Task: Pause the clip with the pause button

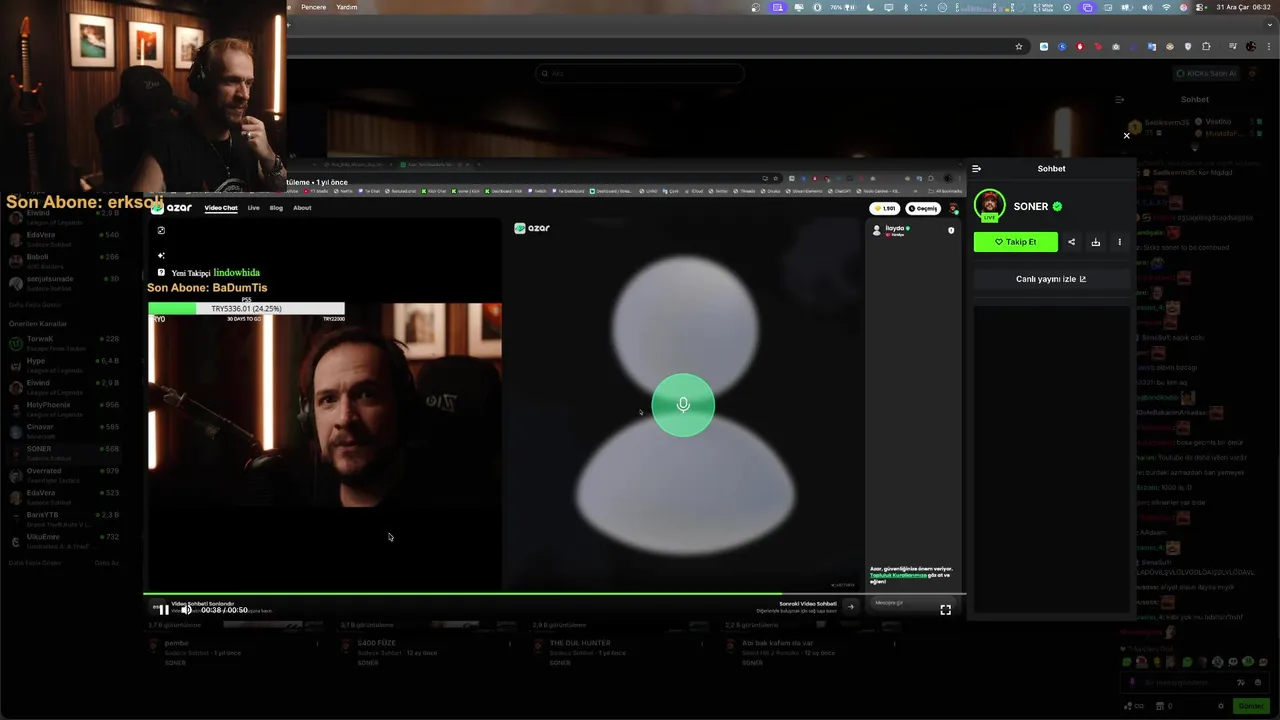Action: (164, 610)
